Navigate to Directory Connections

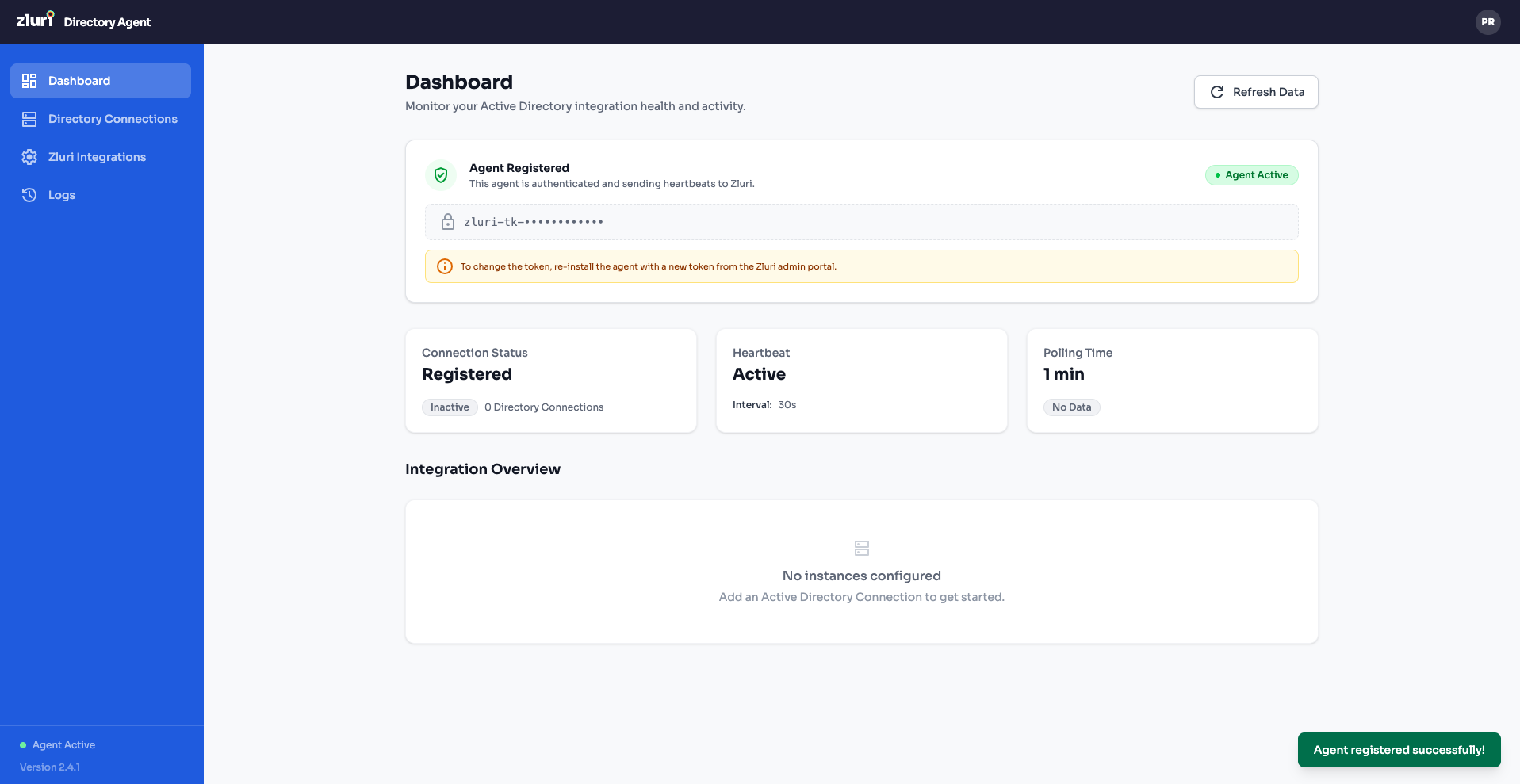[x=112, y=119]
